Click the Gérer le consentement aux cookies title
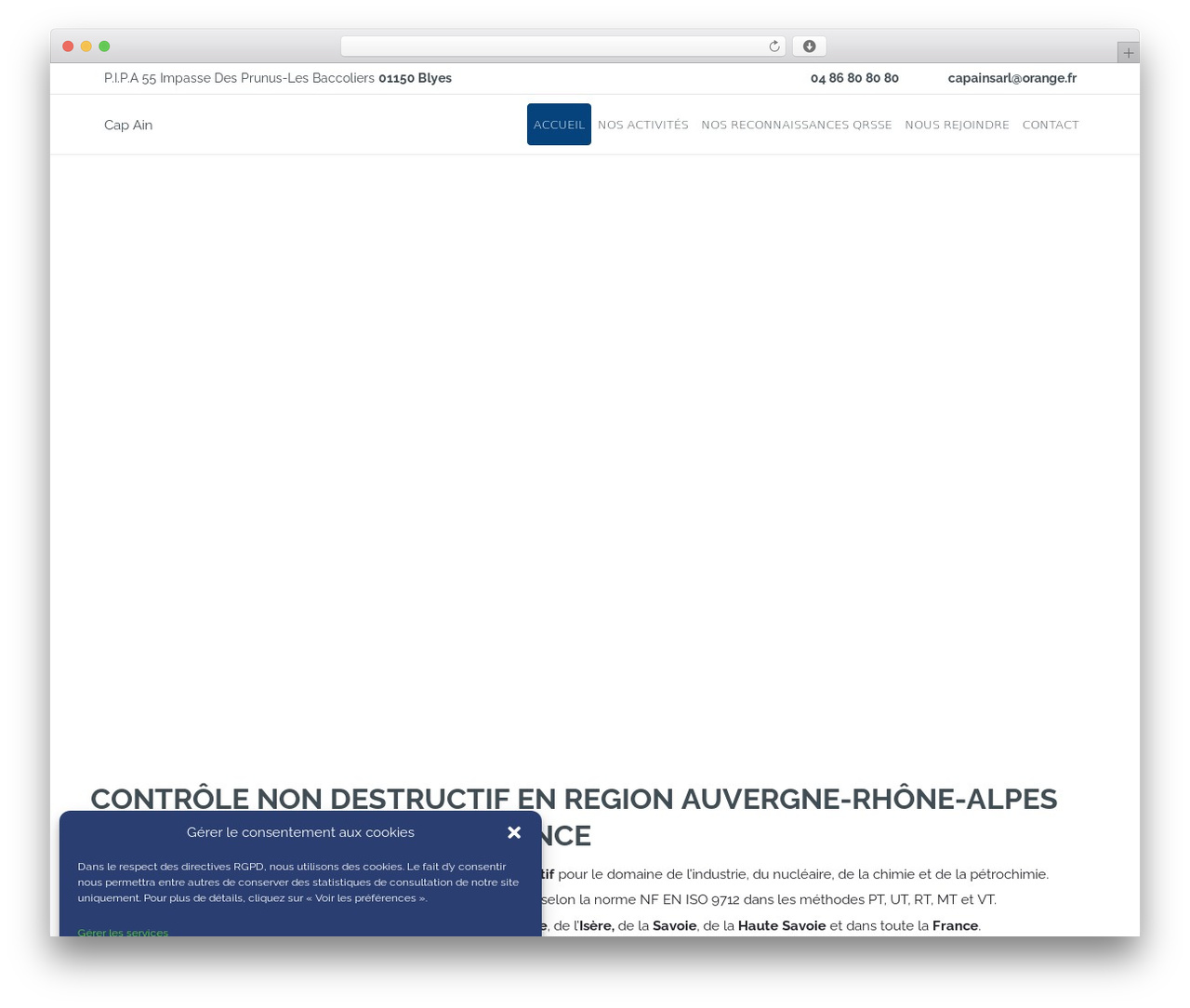 tap(300, 832)
